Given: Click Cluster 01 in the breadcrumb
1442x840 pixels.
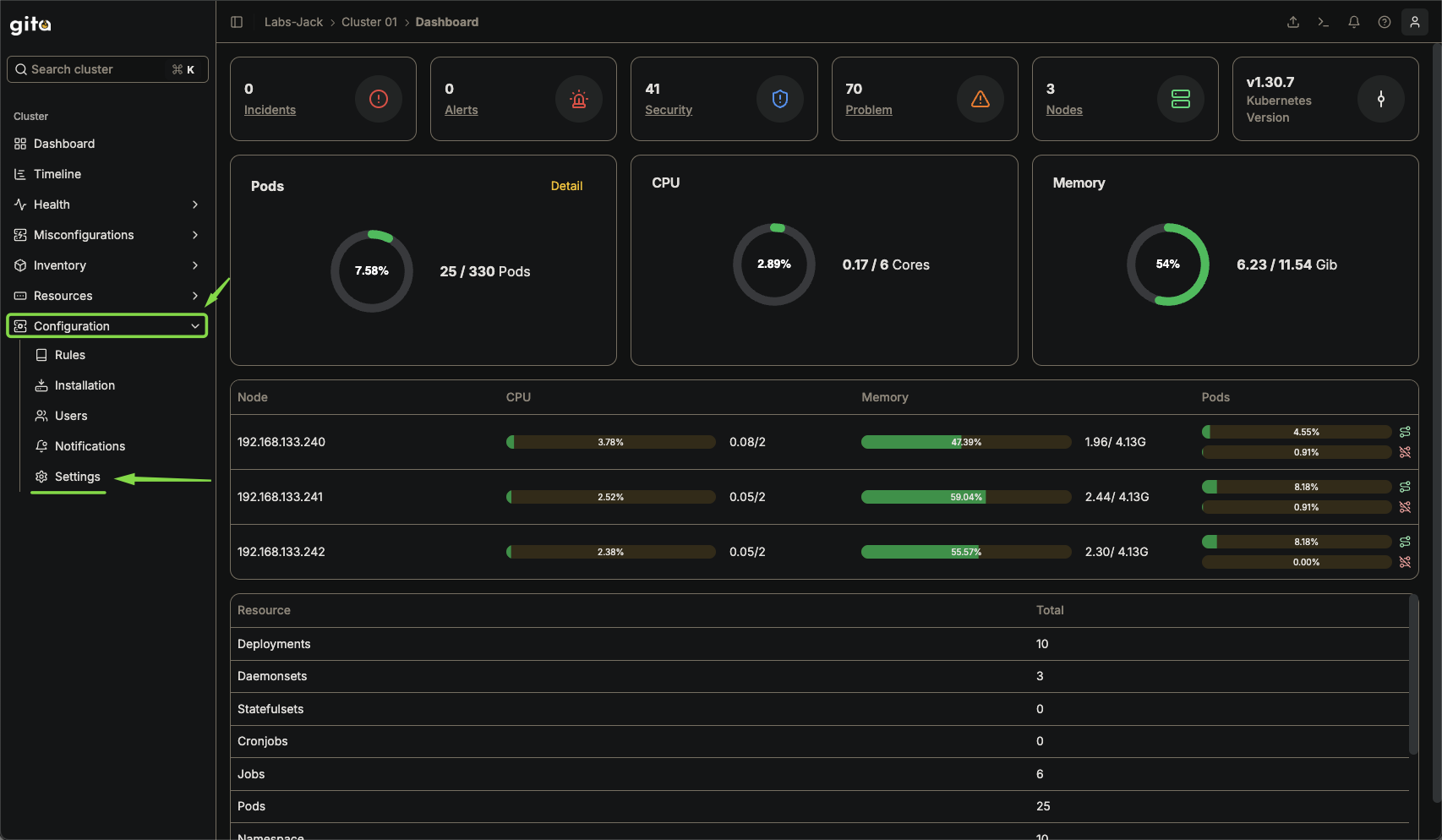Looking at the screenshot, I should click(369, 22).
